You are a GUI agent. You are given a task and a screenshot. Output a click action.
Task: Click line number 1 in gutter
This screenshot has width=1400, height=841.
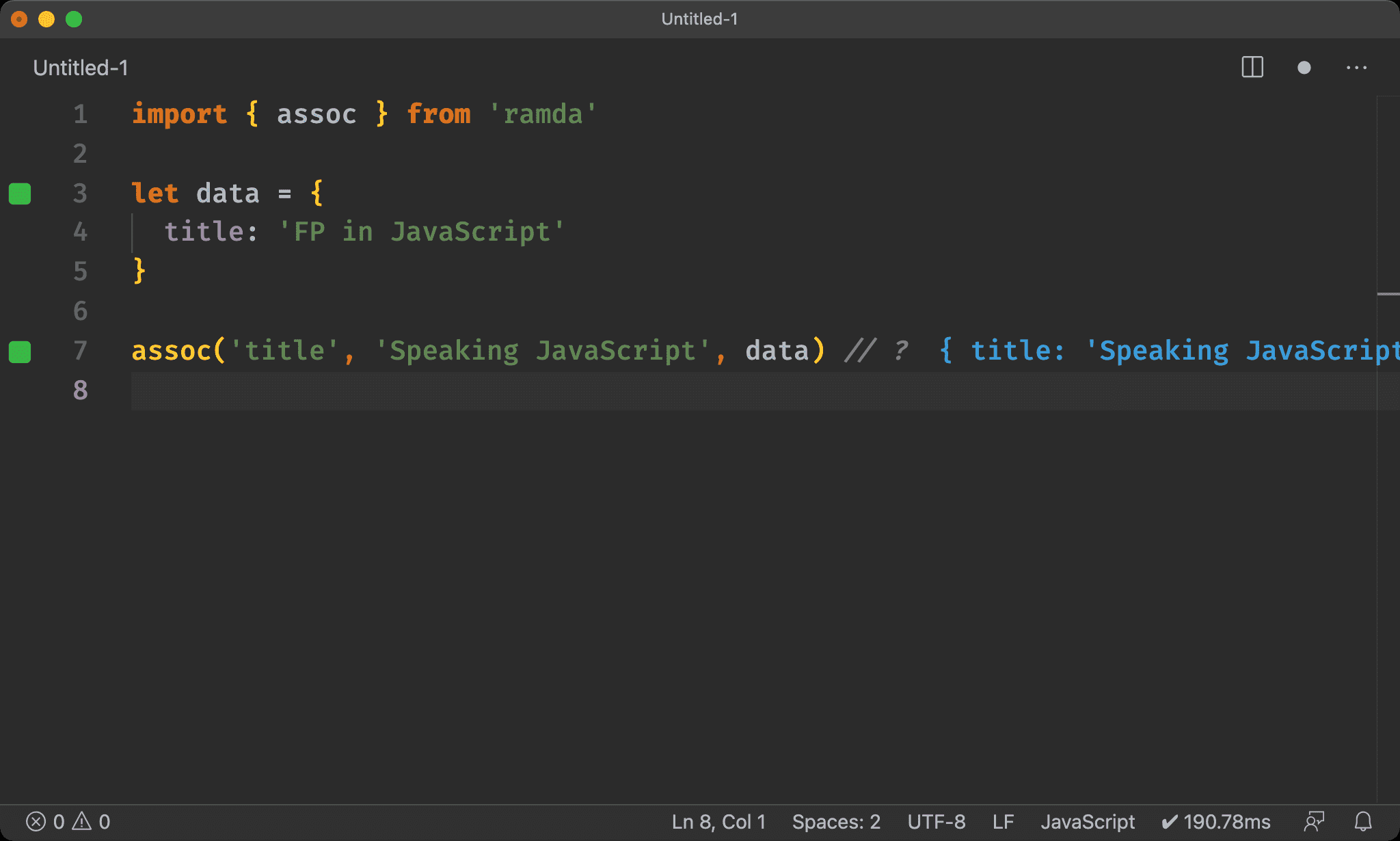coord(80,114)
